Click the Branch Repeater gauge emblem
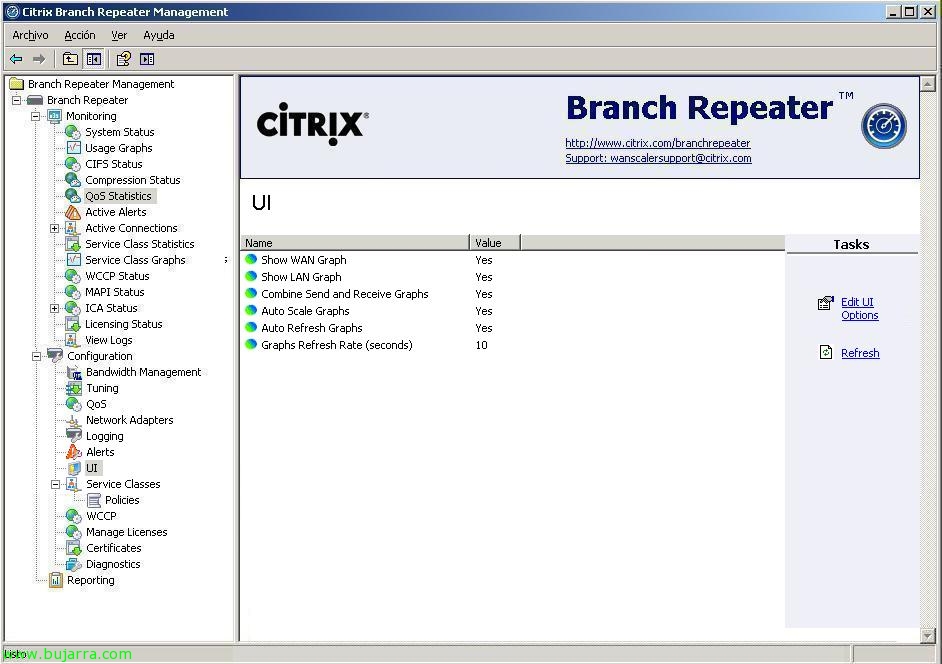942x664 pixels. tap(884, 126)
